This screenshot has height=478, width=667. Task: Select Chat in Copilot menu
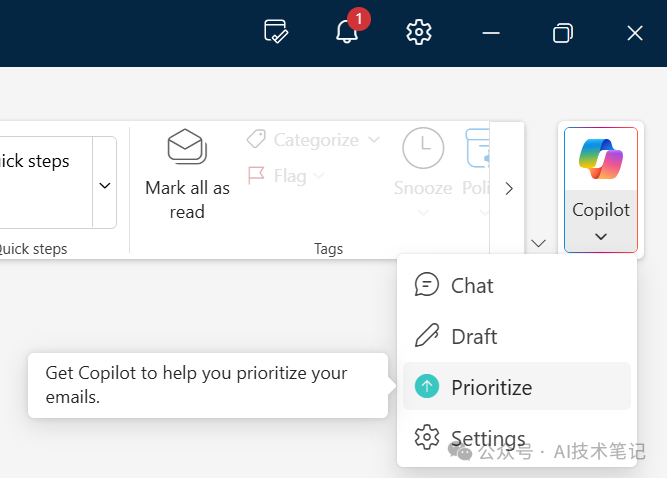click(516, 285)
